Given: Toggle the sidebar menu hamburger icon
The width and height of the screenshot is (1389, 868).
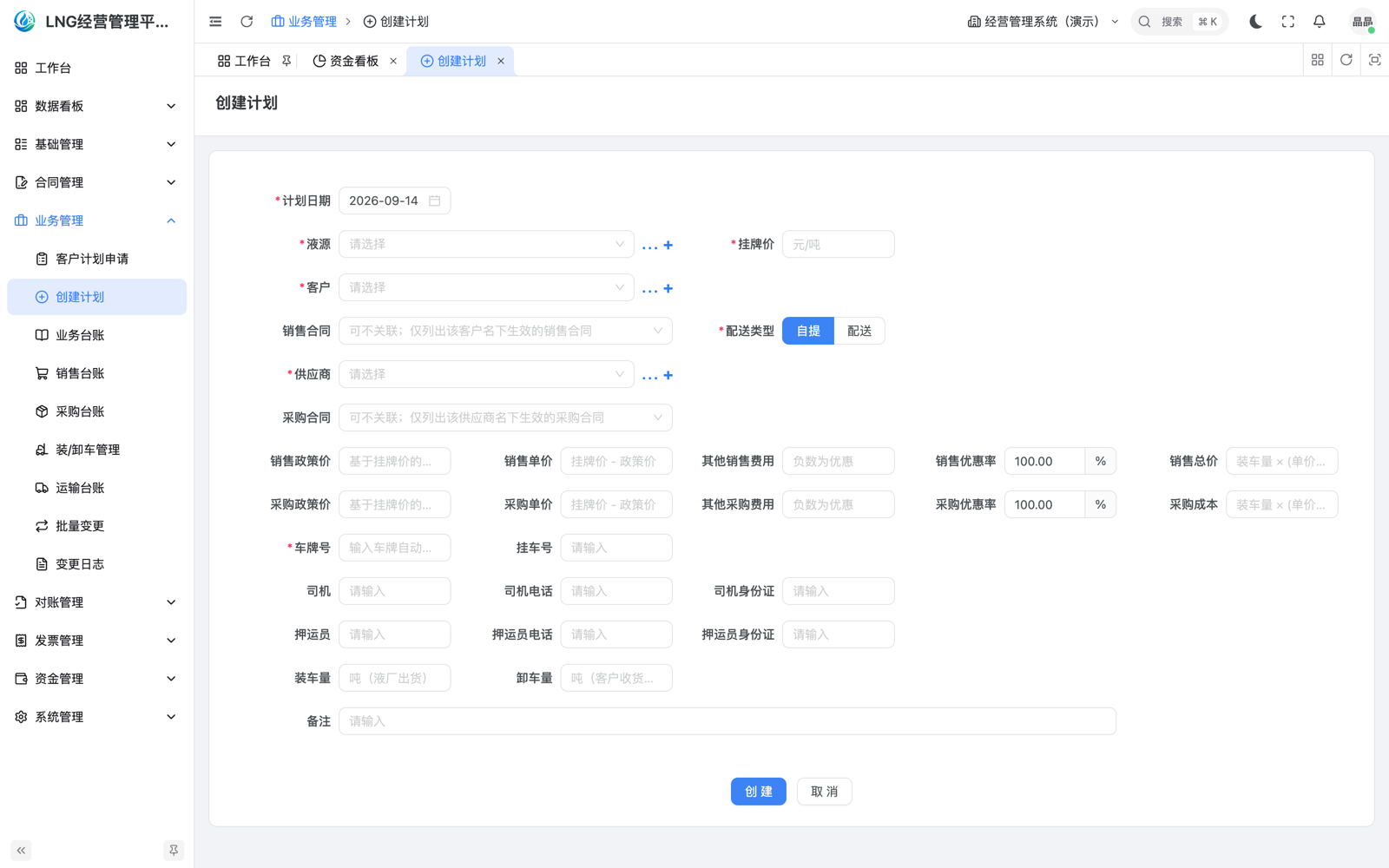Looking at the screenshot, I should pos(215,22).
